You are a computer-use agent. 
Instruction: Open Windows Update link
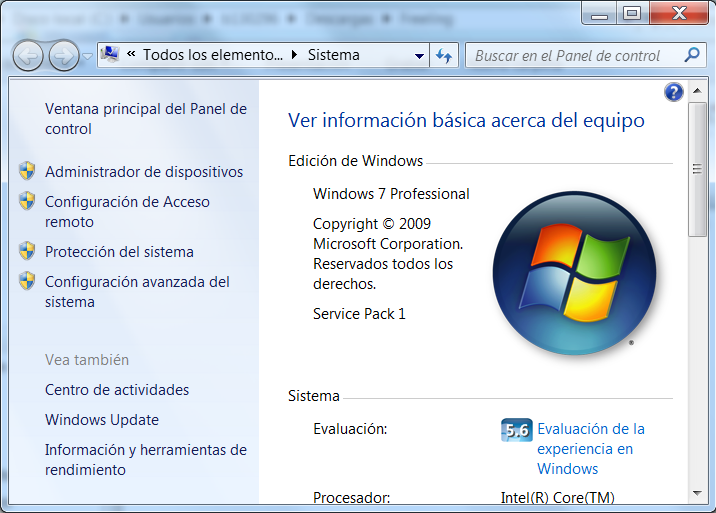coord(102,419)
